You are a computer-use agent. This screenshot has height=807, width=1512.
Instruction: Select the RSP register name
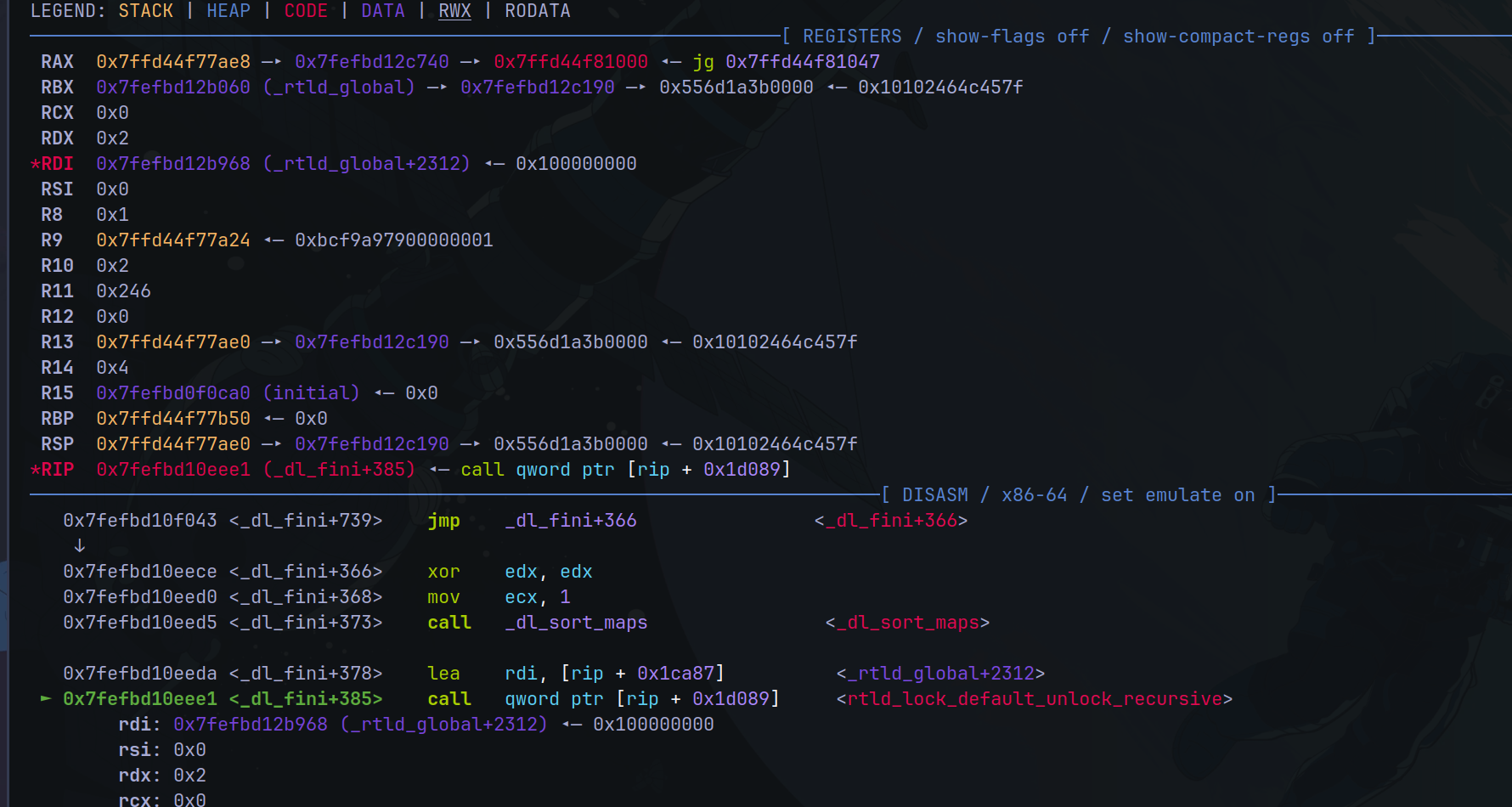tap(57, 444)
